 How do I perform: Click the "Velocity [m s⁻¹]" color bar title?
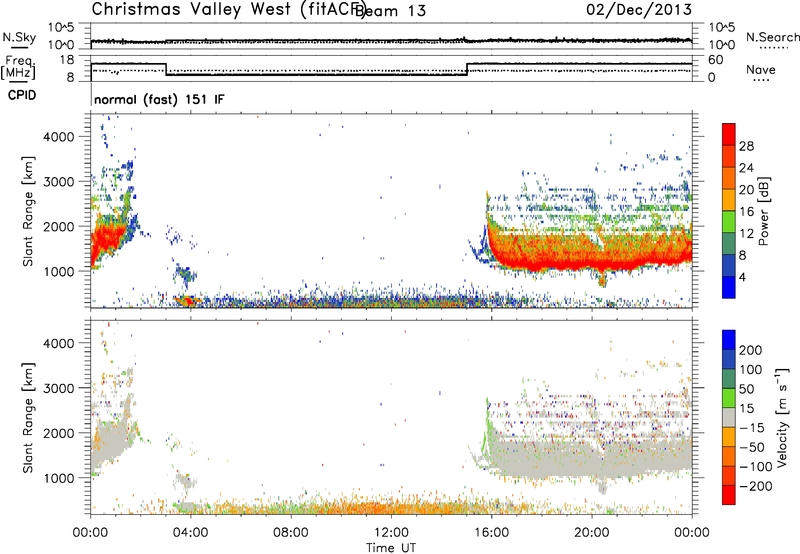(782, 417)
